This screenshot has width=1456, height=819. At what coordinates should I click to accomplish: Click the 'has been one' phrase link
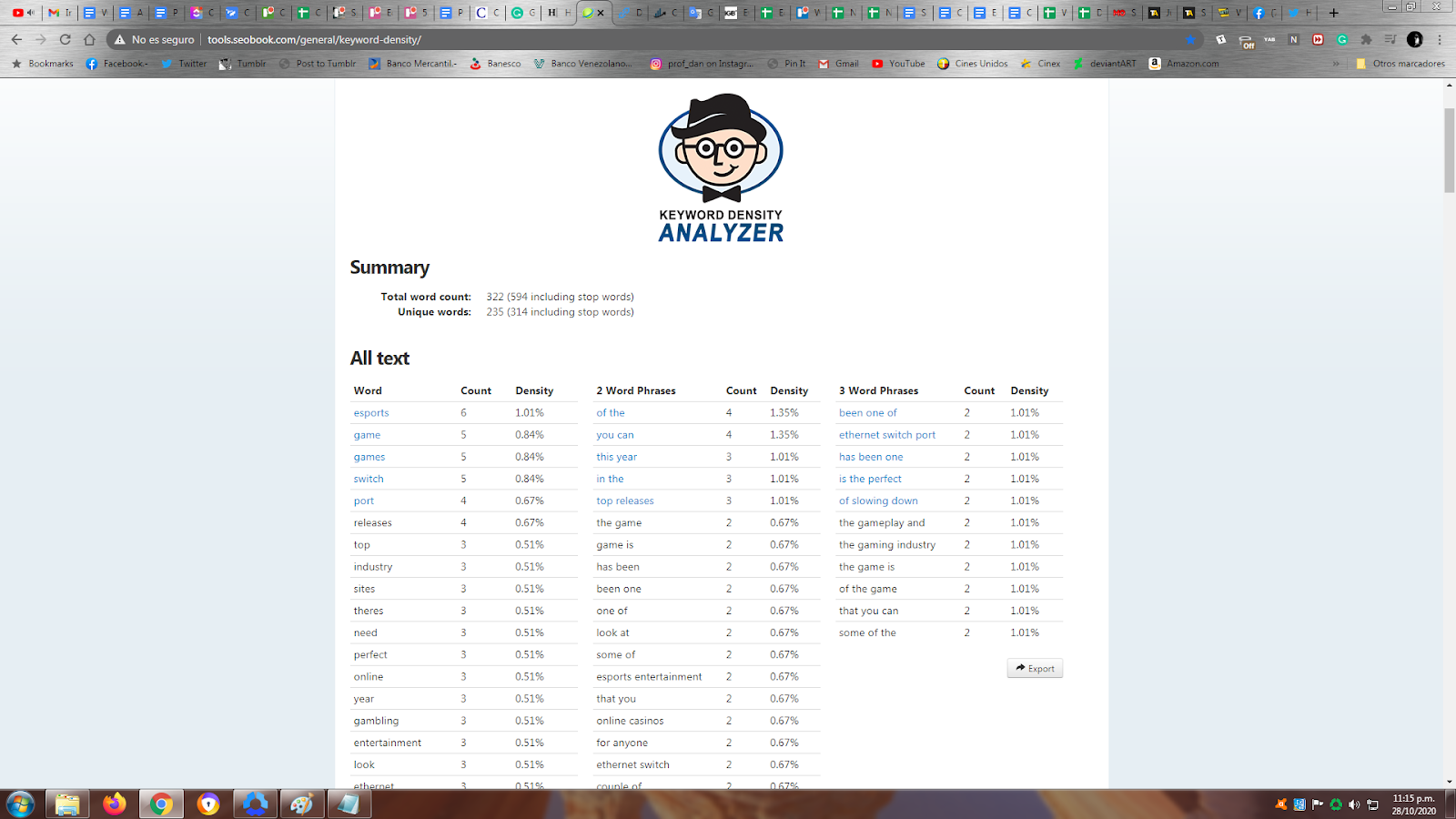point(871,457)
